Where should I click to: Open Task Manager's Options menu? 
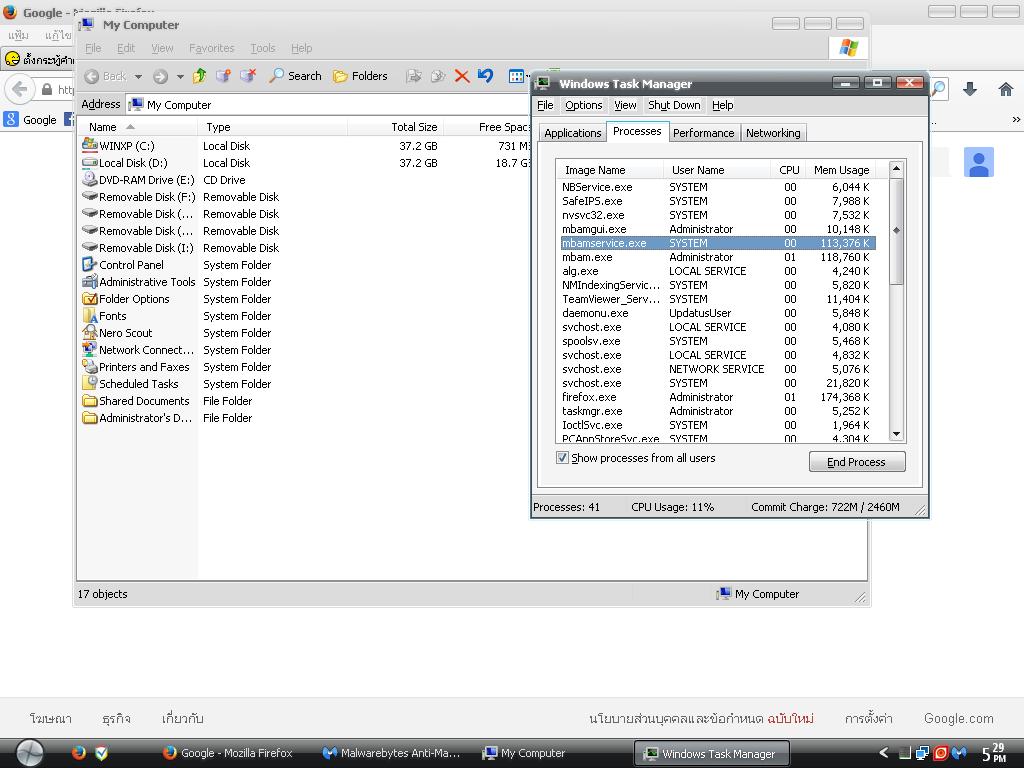click(584, 105)
